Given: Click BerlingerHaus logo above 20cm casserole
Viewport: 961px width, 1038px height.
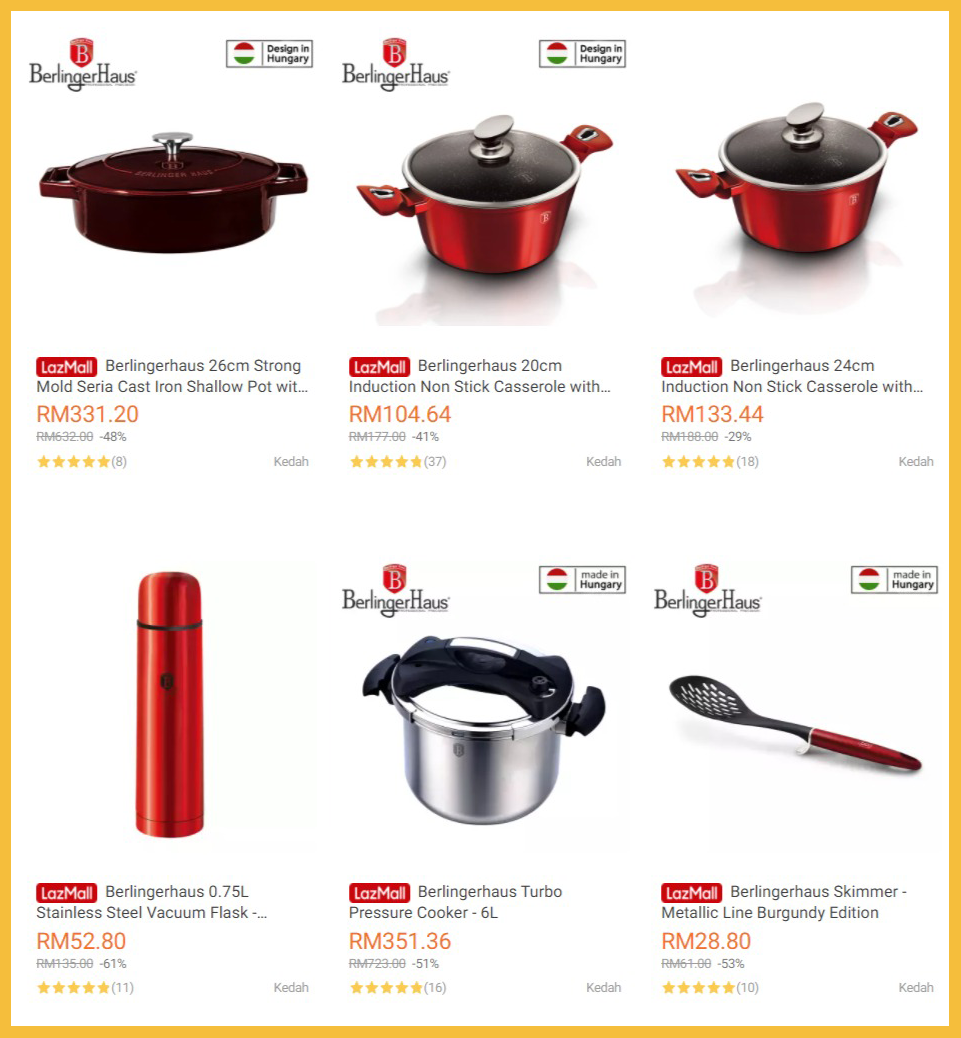Looking at the screenshot, I should 395,64.
